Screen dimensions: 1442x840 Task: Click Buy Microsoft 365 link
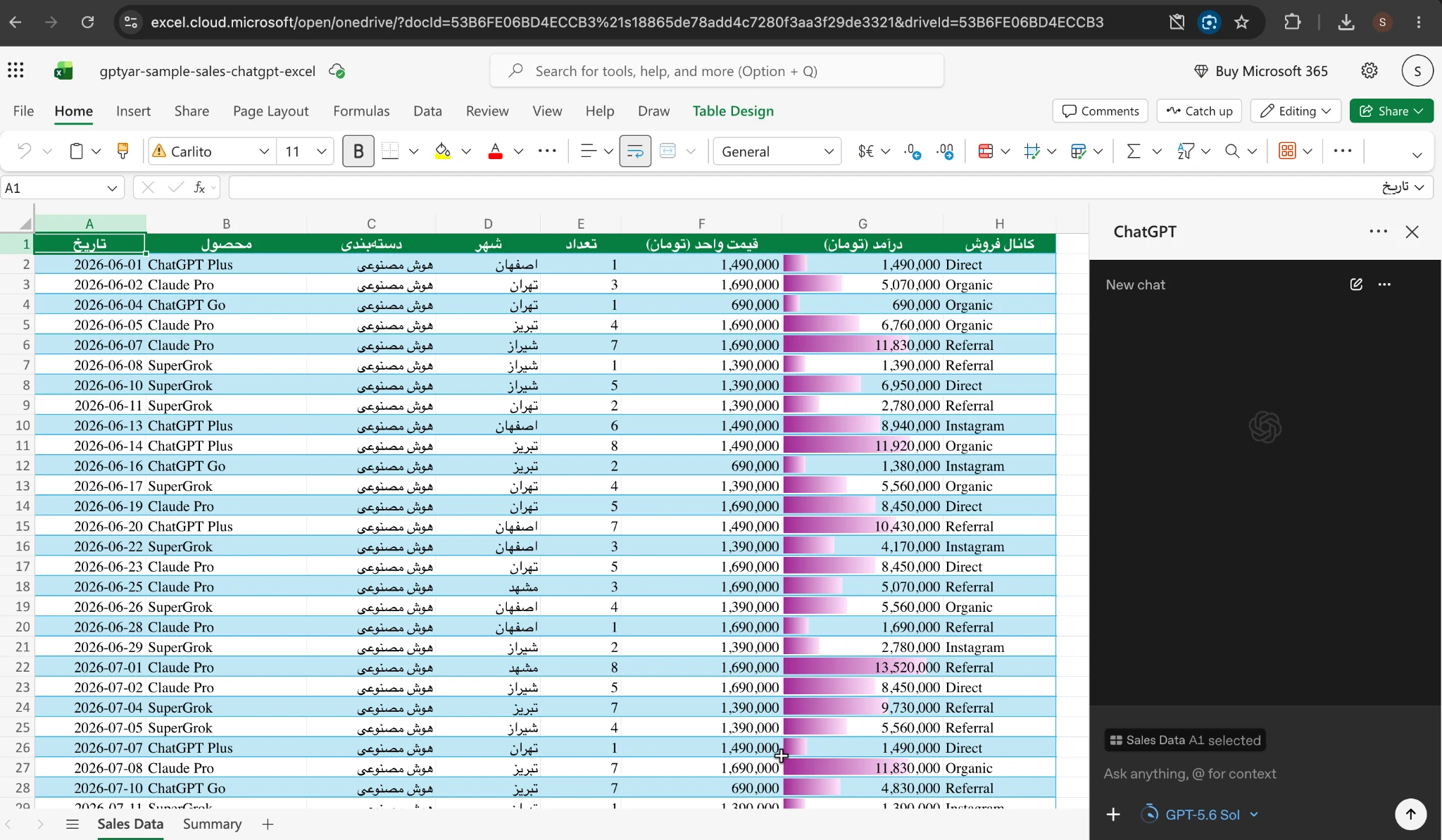pyautogui.click(x=1261, y=71)
